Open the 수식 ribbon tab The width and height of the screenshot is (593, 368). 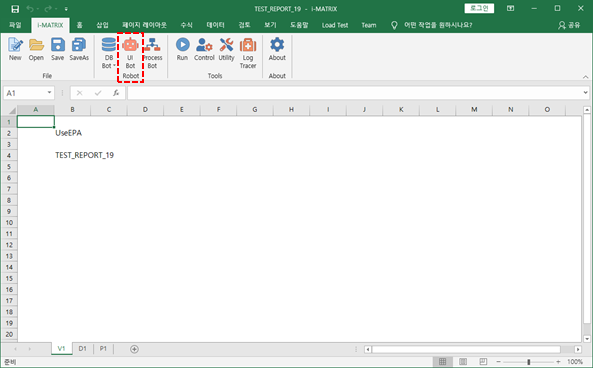[186, 25]
